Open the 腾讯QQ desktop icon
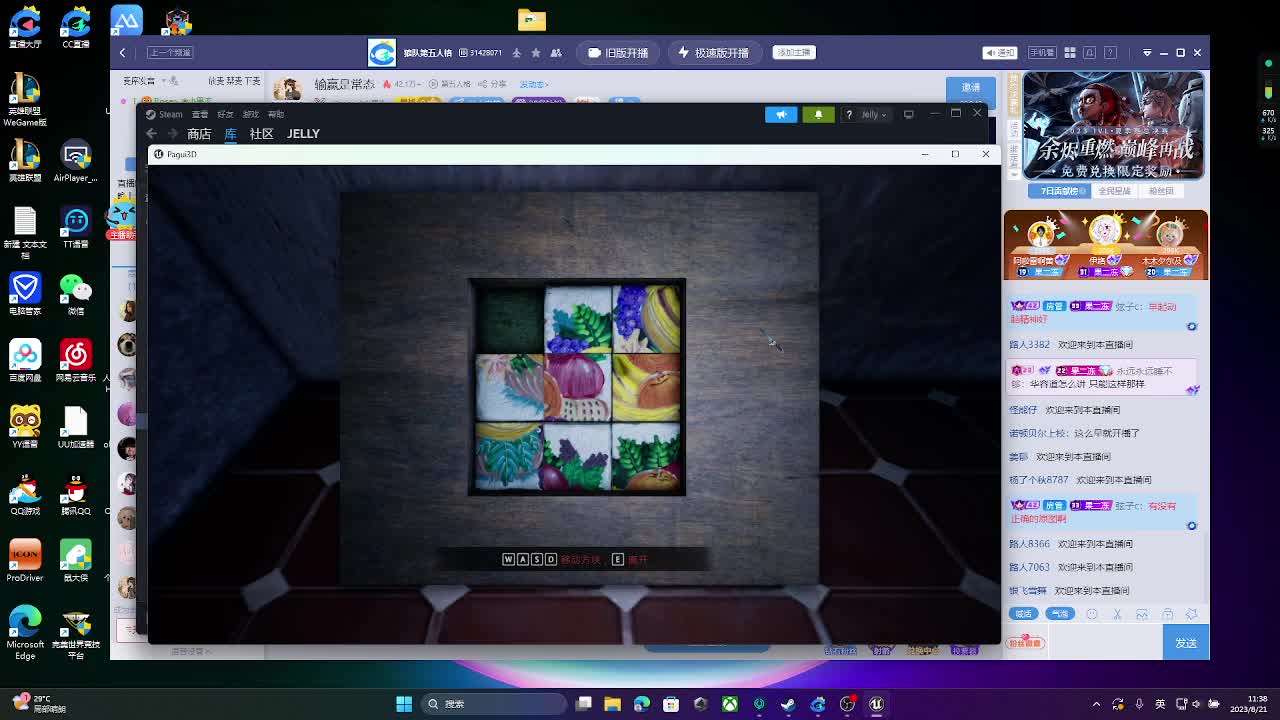Image resolution: width=1280 pixels, height=720 pixels. 75,495
